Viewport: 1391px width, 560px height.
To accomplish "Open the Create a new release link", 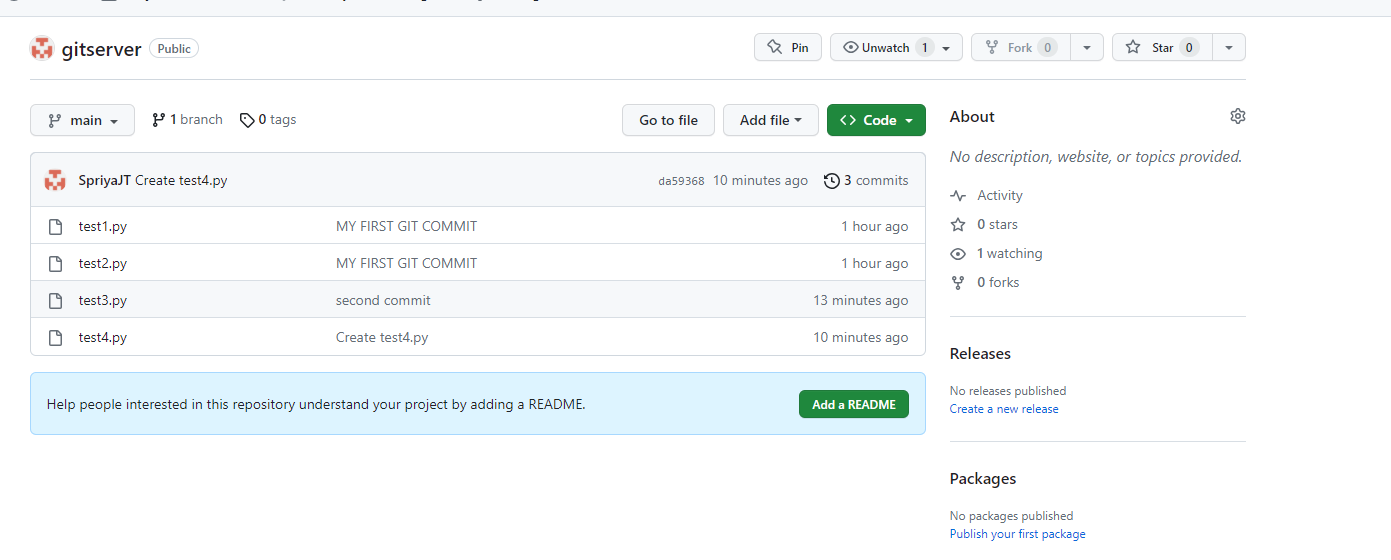I will (x=1004, y=409).
